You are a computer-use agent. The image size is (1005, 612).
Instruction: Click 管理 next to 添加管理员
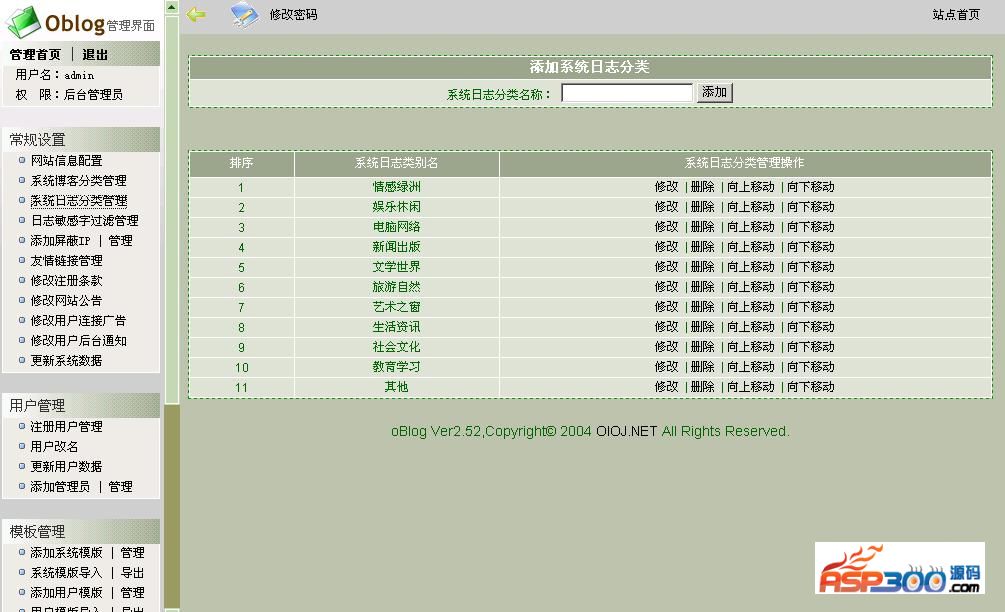pyautogui.click(x=120, y=486)
